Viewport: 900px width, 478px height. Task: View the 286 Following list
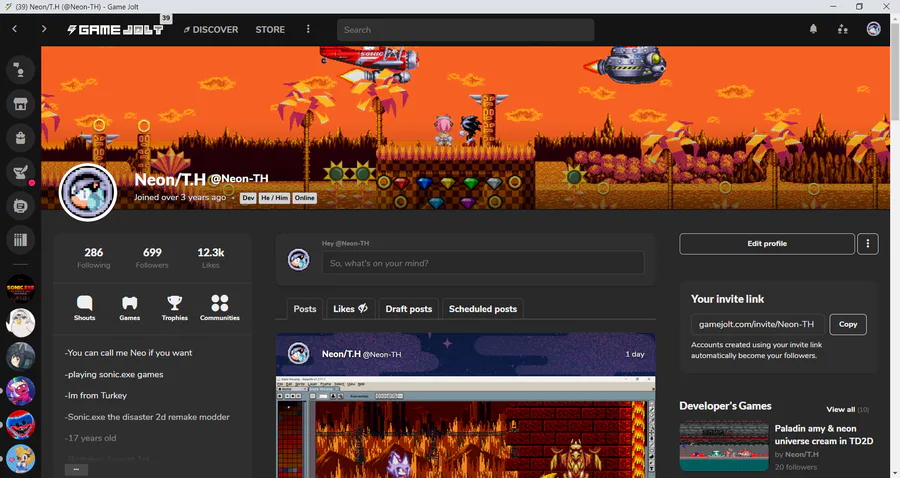[94, 258]
